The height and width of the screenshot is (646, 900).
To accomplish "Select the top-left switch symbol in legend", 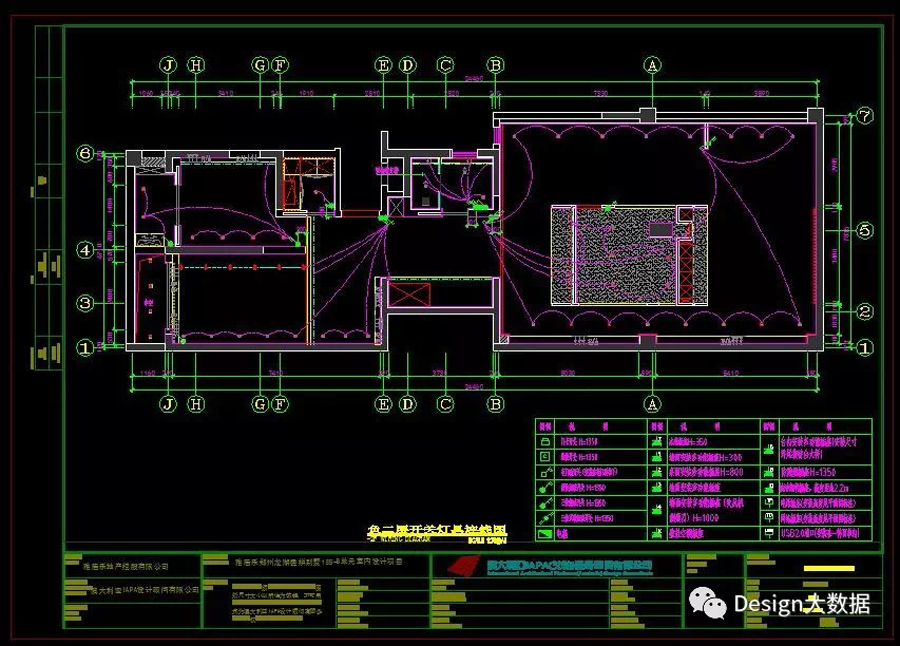I will pyautogui.click(x=545, y=441).
